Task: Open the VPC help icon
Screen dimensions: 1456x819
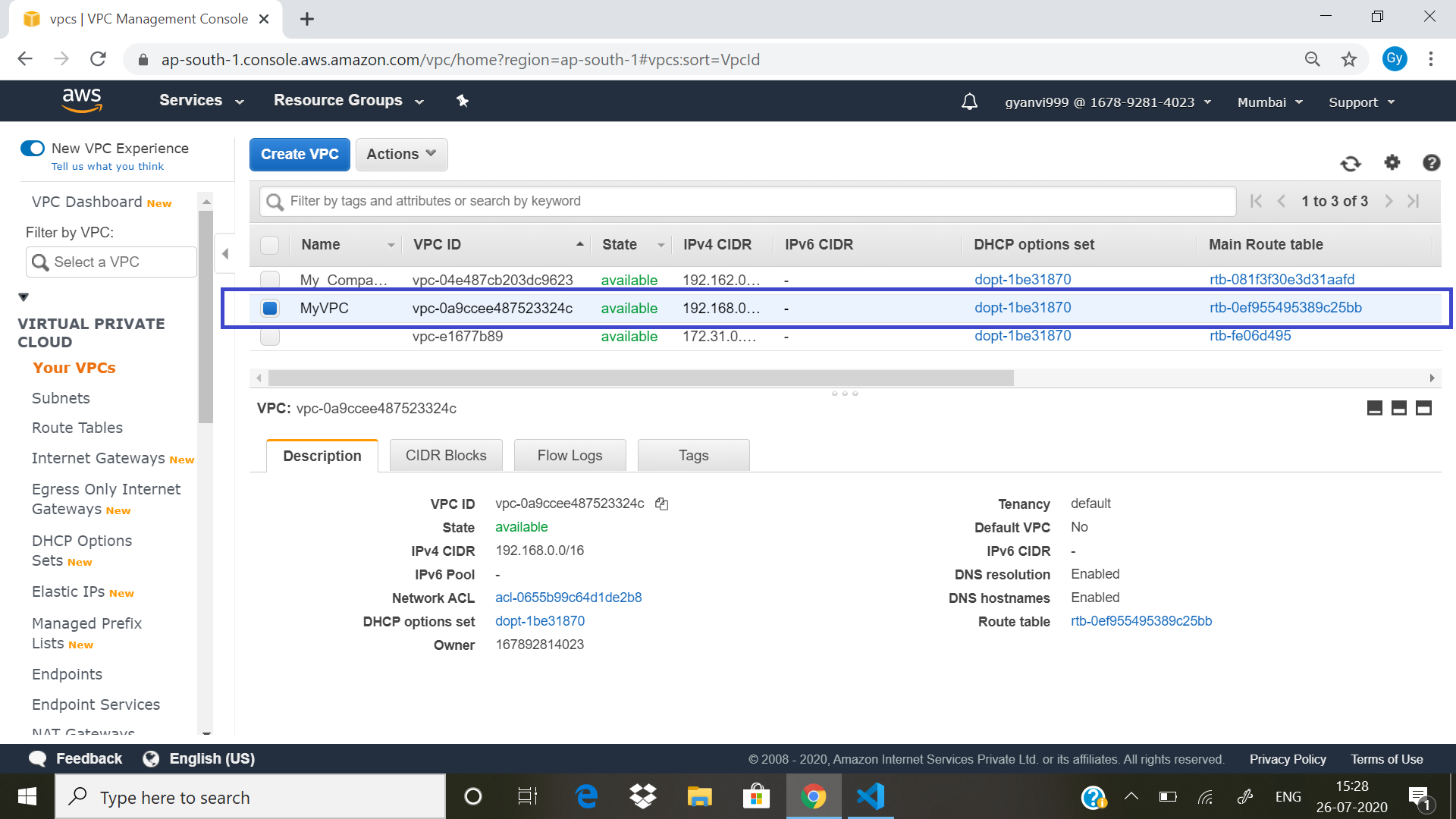Action: coord(1431,163)
